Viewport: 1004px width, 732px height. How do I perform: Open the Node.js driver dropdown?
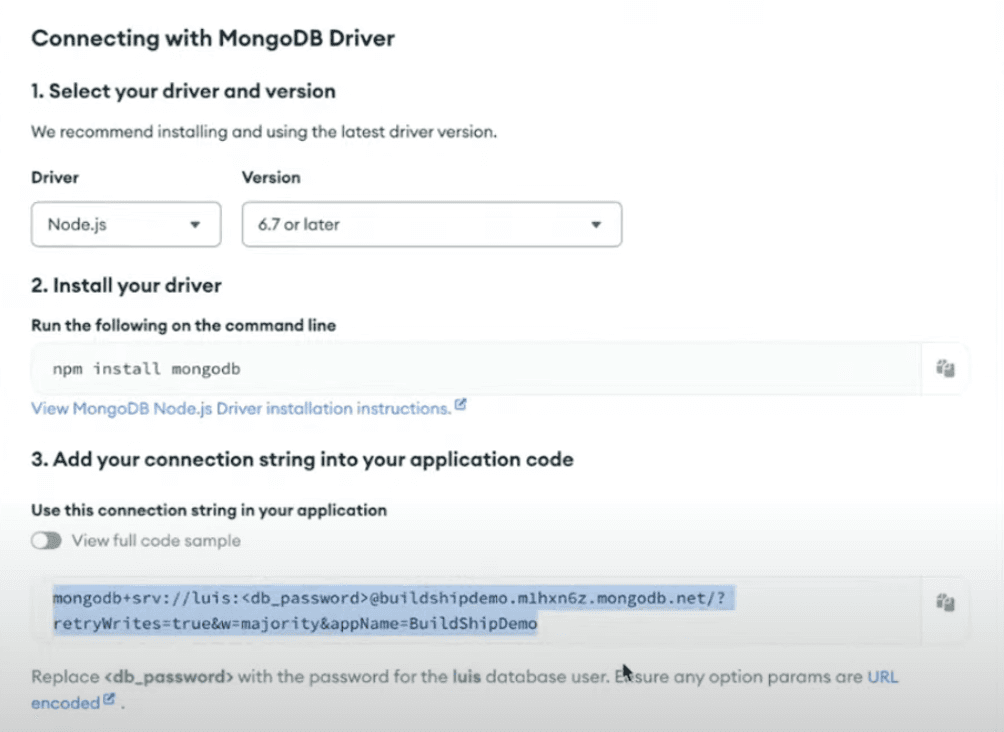tap(126, 224)
